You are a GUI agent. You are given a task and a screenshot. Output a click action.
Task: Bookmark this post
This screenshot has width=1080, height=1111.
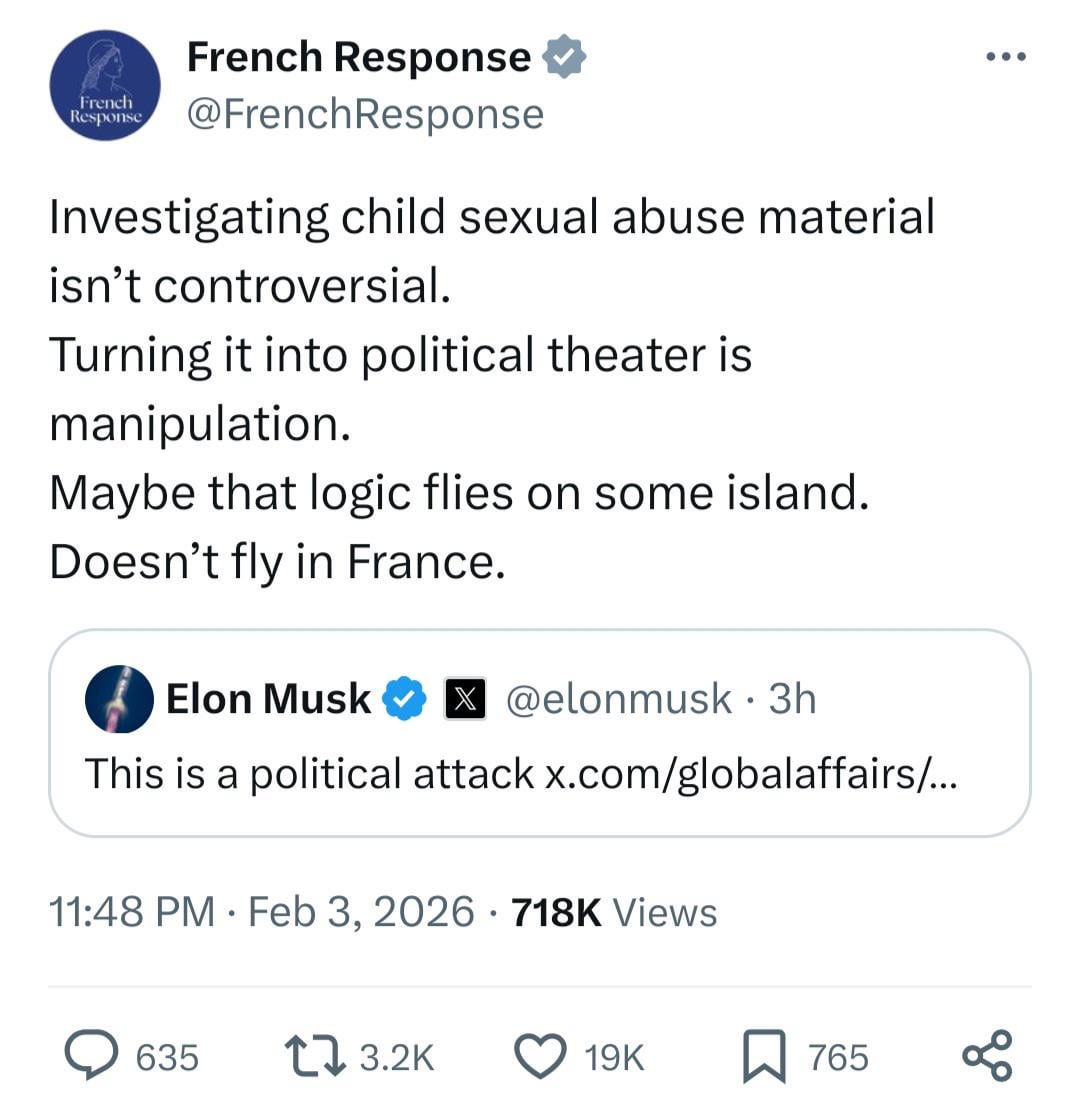click(x=763, y=1057)
